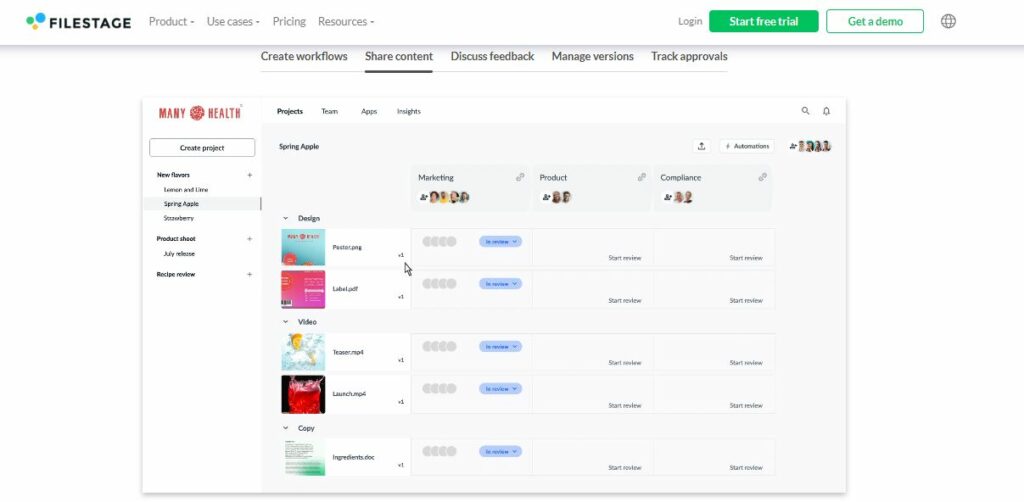Select Spring Apple in sidebar
The width and height of the screenshot is (1024, 502).
point(182,204)
